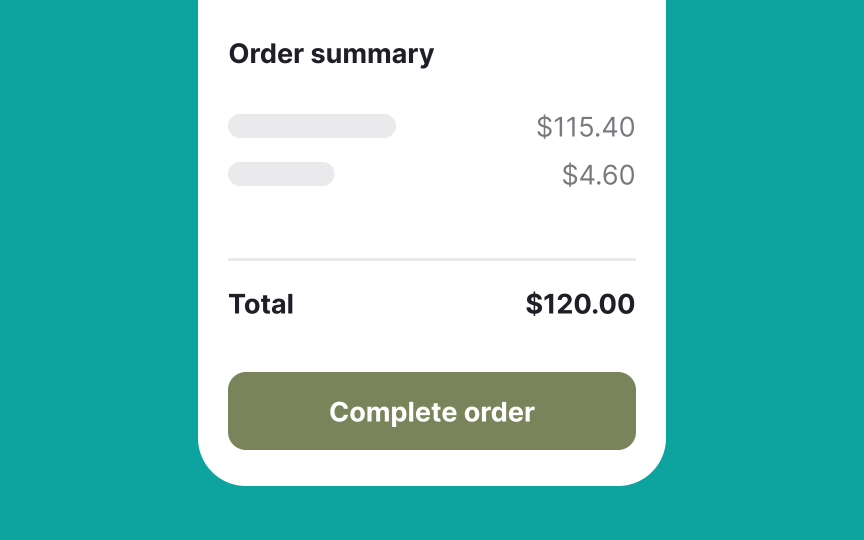Select the $4.60 line item price
This screenshot has width=864, height=540.
(598, 175)
